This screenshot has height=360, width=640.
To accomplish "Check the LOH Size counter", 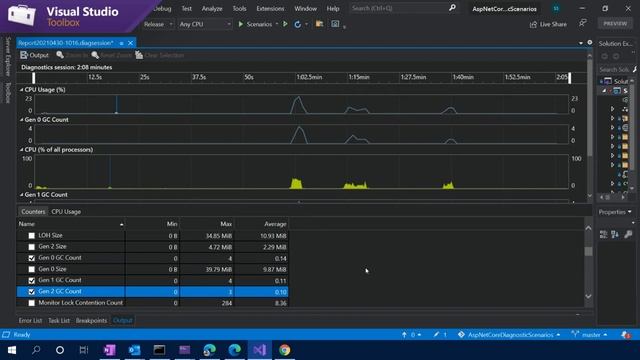I will point(31,236).
